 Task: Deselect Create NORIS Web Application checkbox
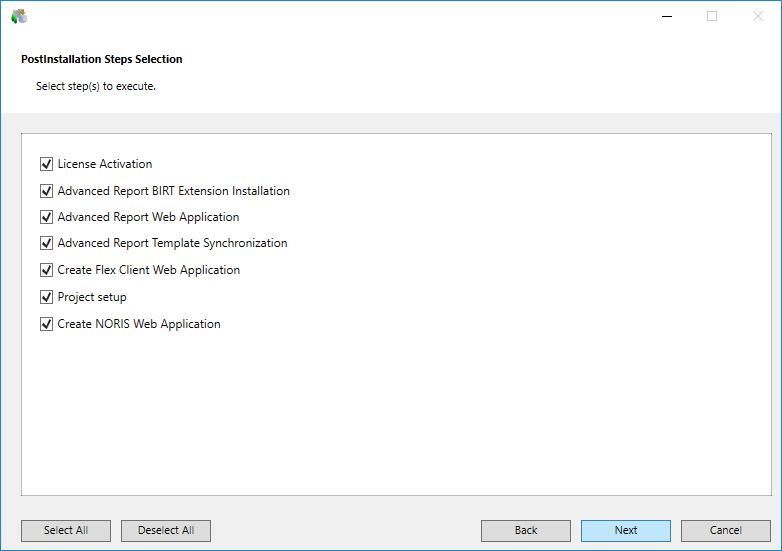[x=46, y=324]
